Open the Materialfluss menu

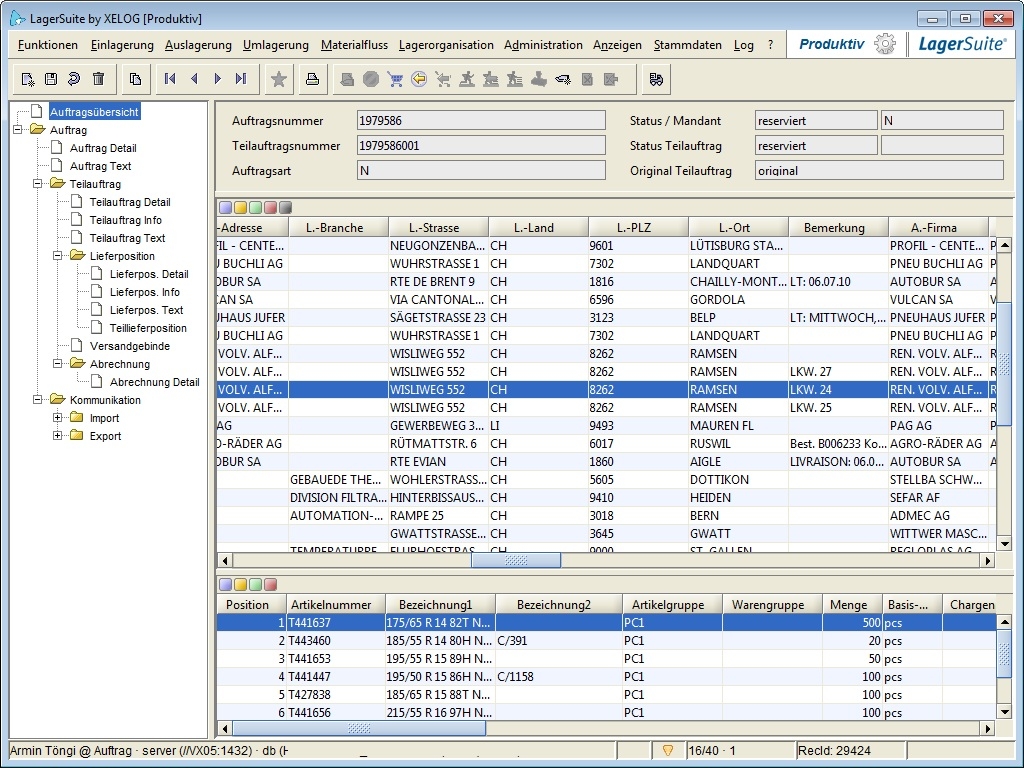click(x=354, y=45)
